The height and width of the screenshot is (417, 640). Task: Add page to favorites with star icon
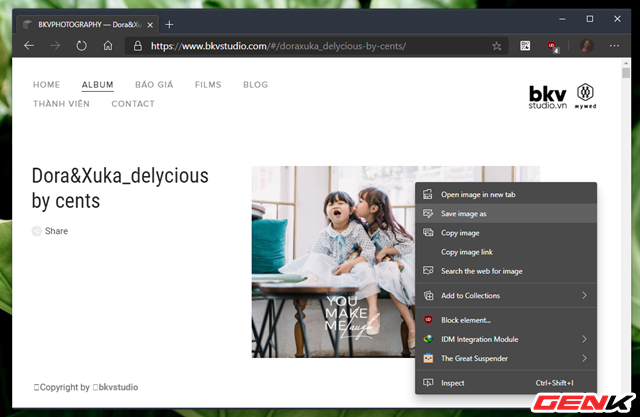pos(497,46)
